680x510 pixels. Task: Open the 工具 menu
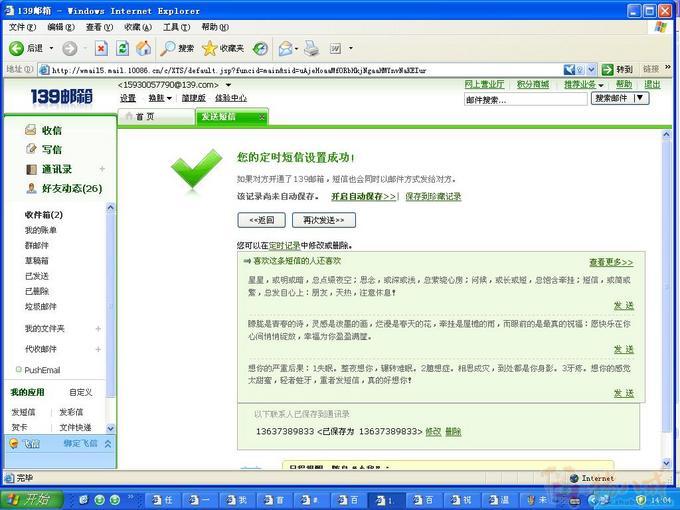(x=176, y=27)
